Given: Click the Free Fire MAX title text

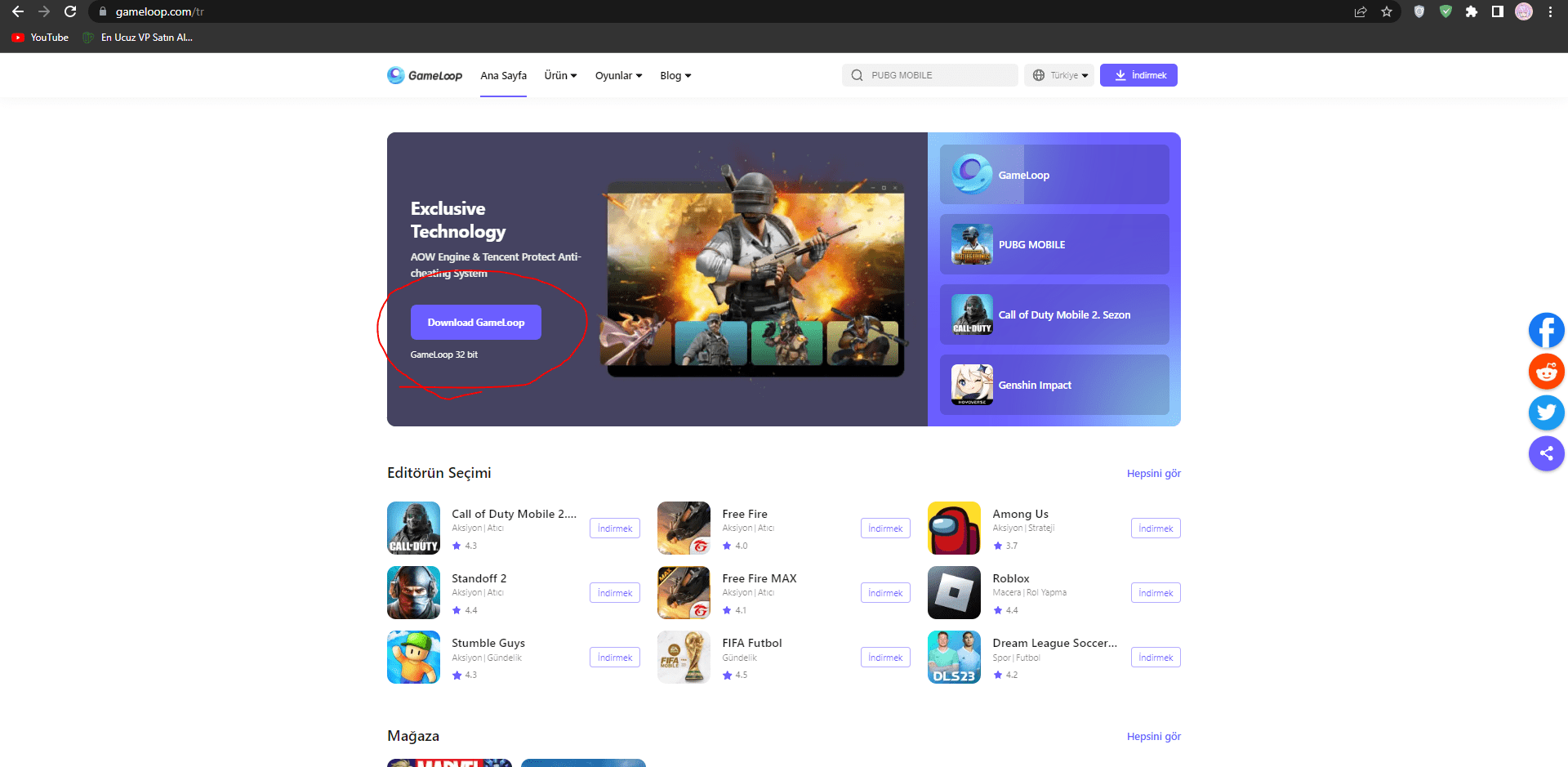Looking at the screenshot, I should (759, 578).
